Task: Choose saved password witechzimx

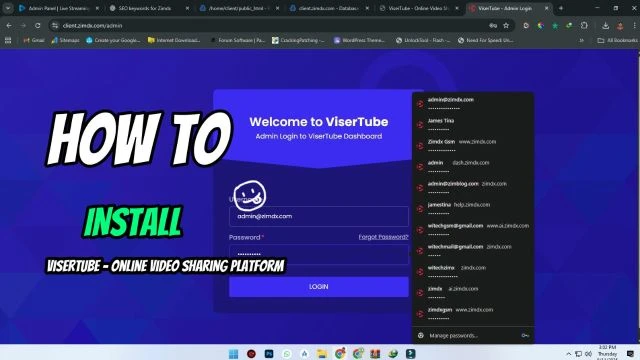Action: tap(473, 272)
